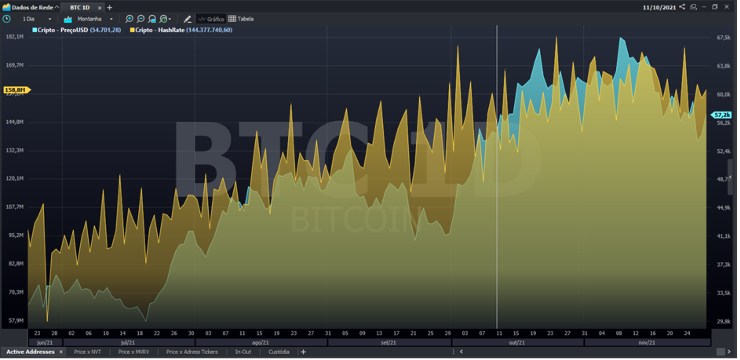
Task: Click the horizontal scrollbar thumb
Action: [x=720, y=352]
